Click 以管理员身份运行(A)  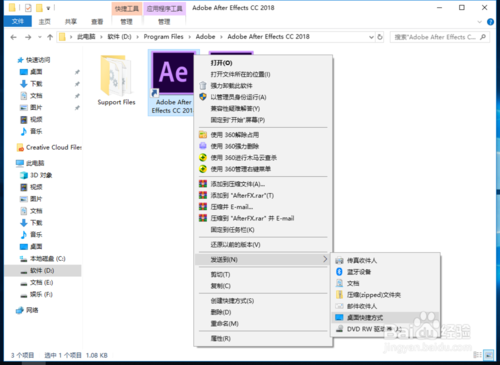263,97
